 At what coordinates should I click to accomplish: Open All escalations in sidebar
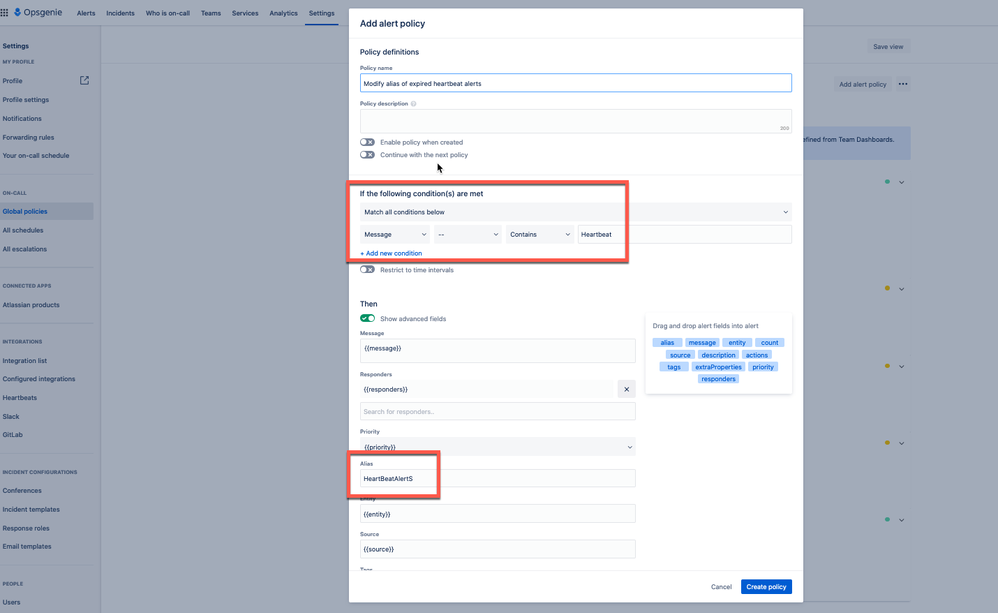click(24, 249)
